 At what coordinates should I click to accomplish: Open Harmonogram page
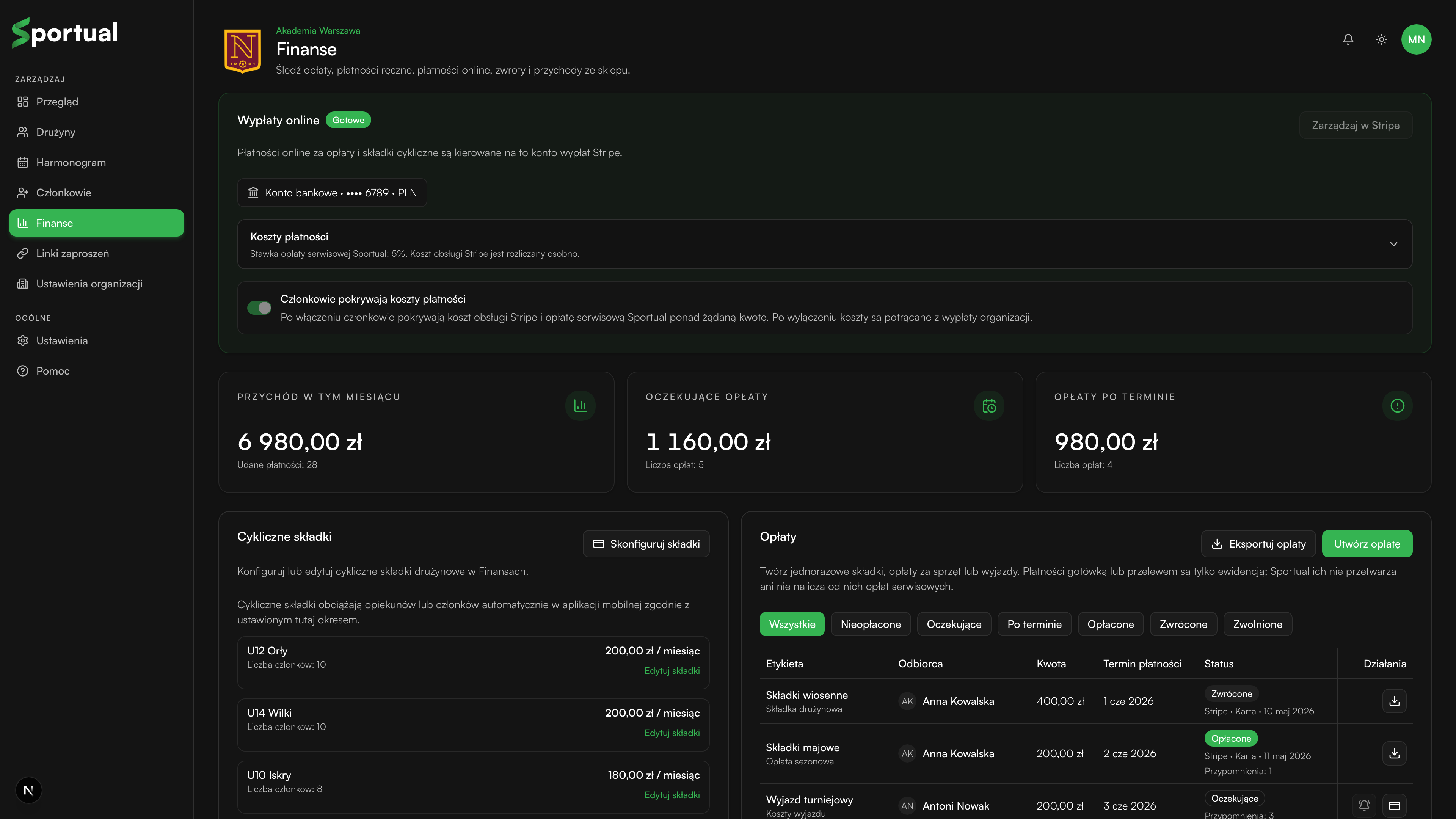tap(97, 162)
